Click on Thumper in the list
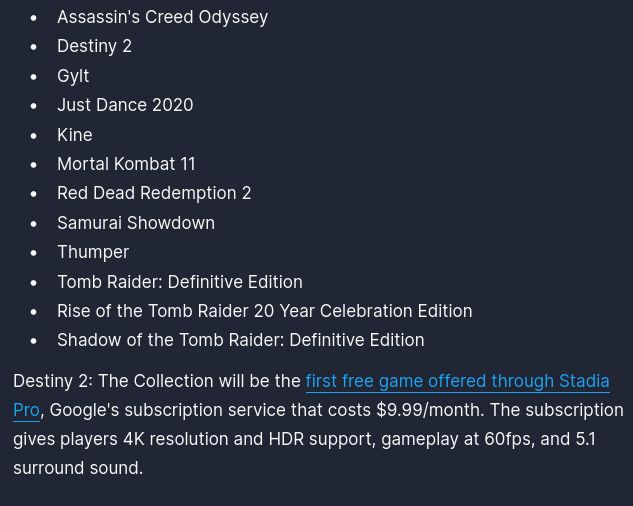Viewport: 633px width, 506px height. (93, 252)
